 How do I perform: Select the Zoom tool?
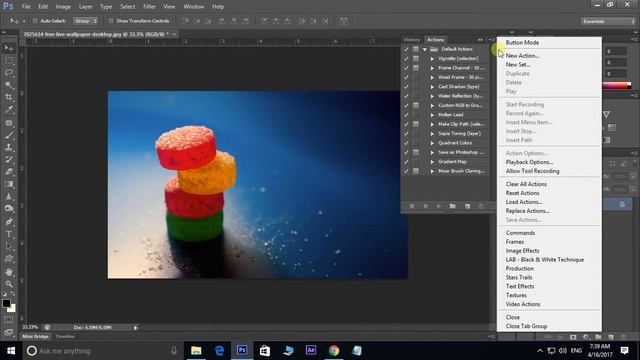[x=9, y=284]
